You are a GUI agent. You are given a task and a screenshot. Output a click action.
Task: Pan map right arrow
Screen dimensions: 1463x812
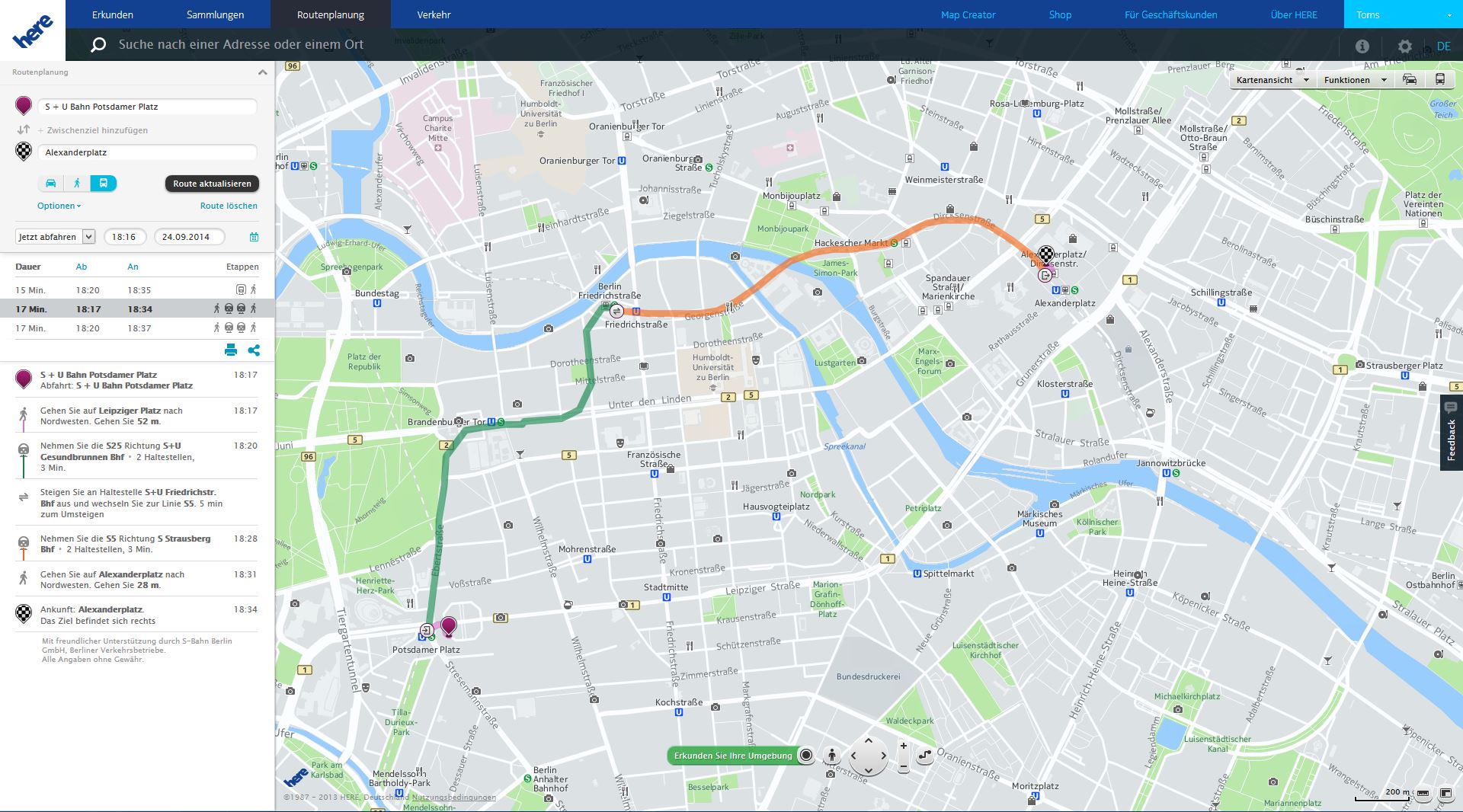coord(883,756)
